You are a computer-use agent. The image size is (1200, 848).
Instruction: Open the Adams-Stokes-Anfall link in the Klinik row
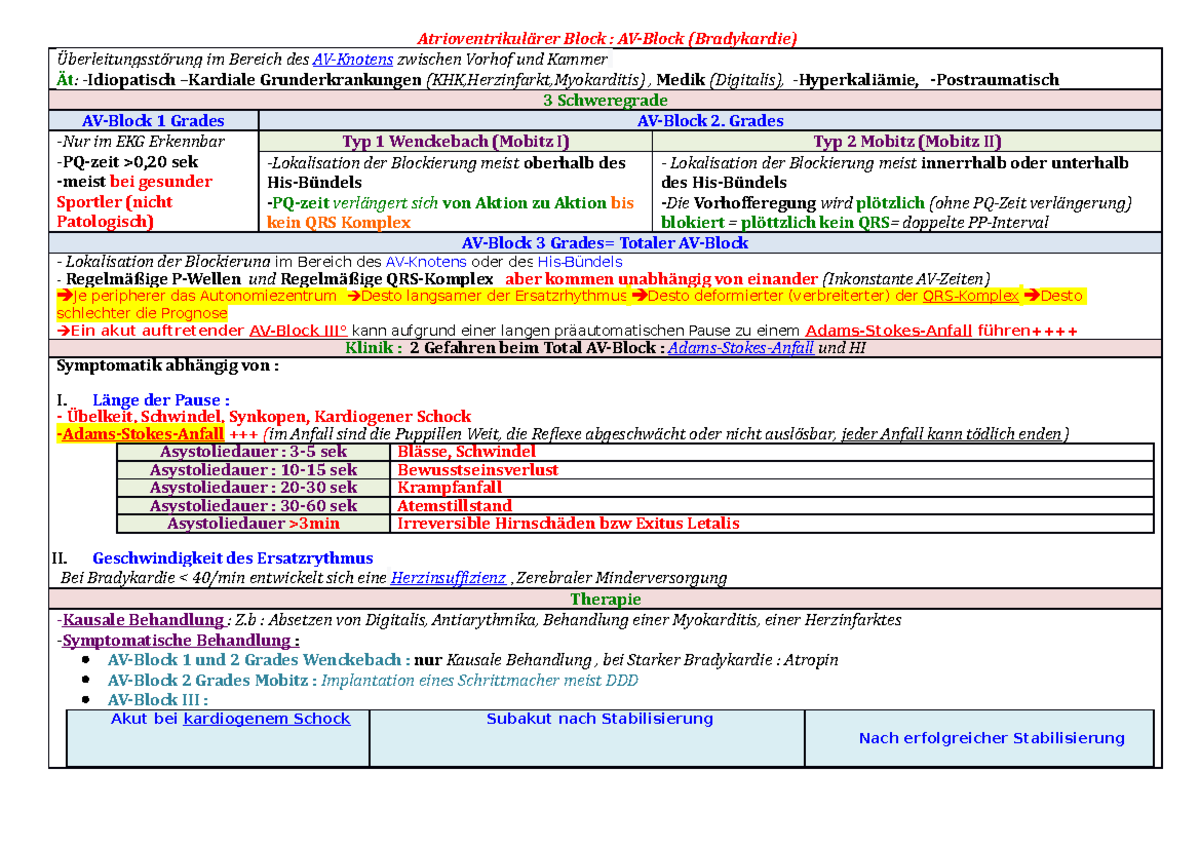[740, 348]
